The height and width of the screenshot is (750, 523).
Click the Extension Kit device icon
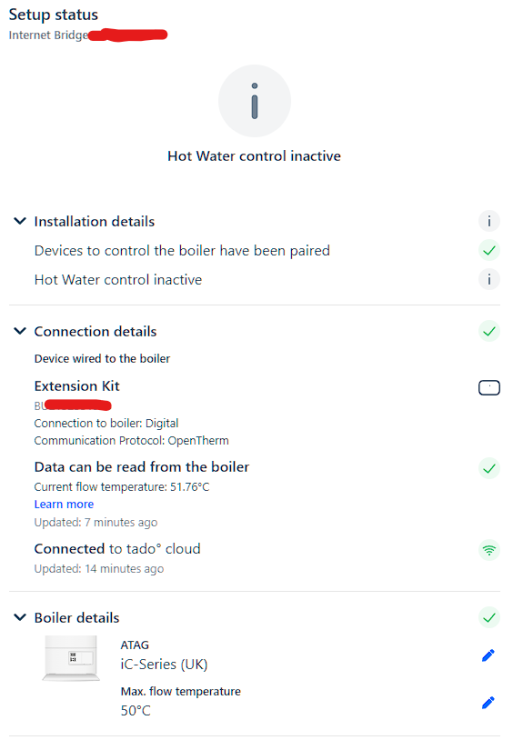click(x=489, y=387)
